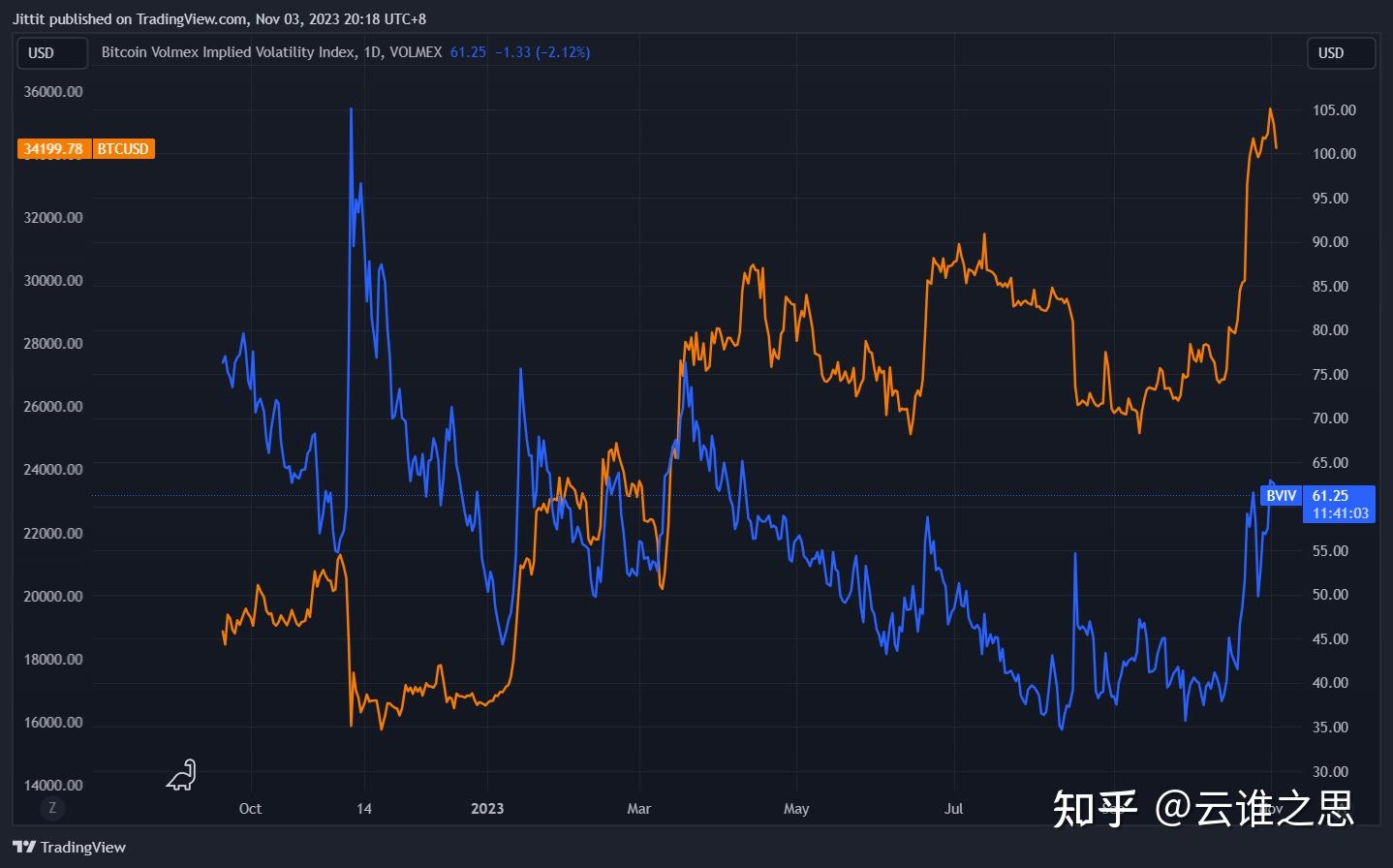The image size is (1393, 868).
Task: Click 28000.00 on the left price scale
Action: click(x=53, y=343)
